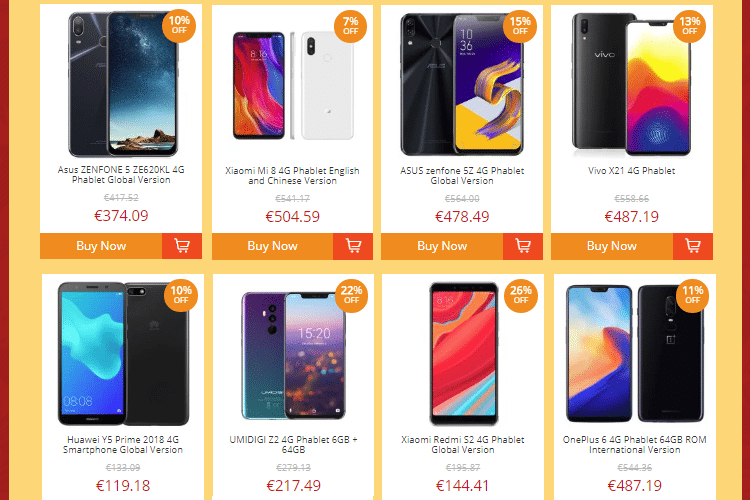Buy Now the Vivo X21 phablet
Viewport: 750px width, 500px height.
(x=612, y=246)
